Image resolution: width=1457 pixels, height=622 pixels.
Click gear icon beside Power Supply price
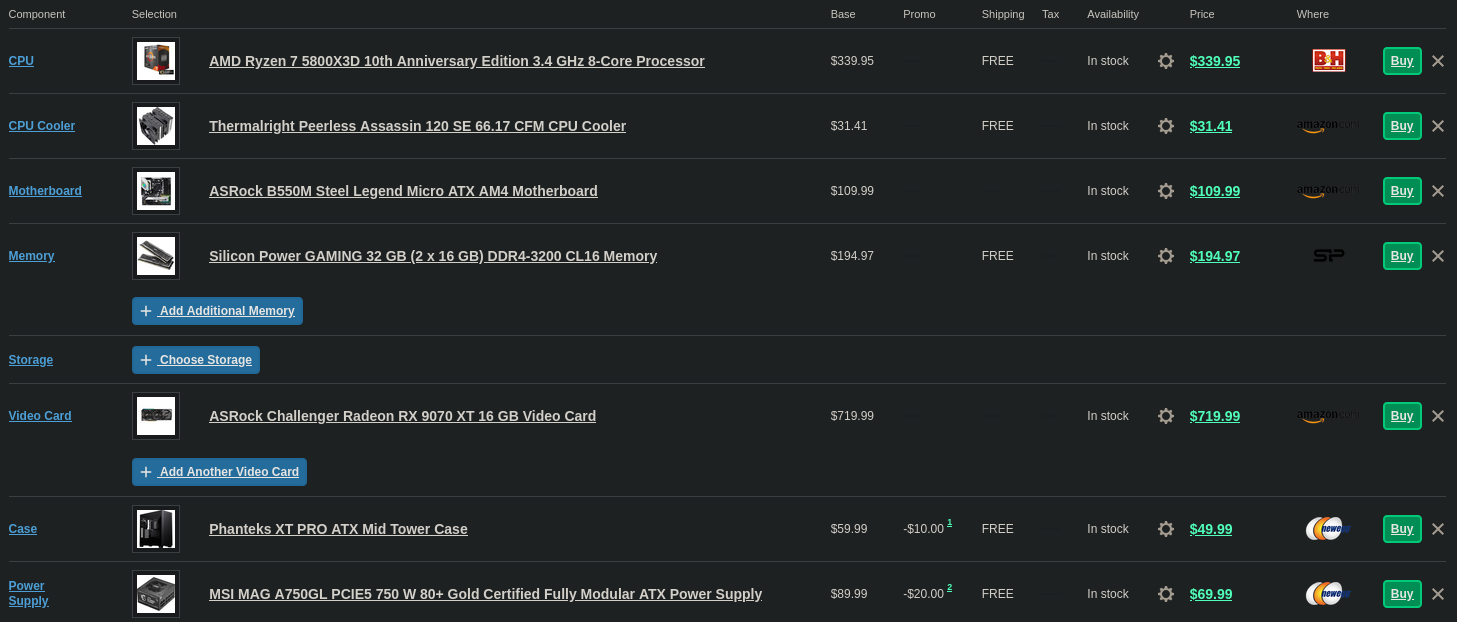[1166, 594]
